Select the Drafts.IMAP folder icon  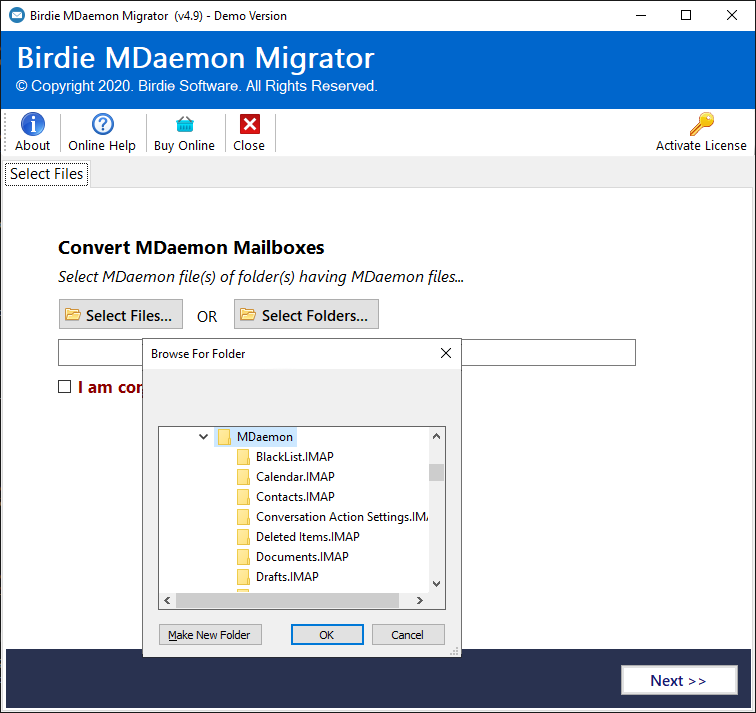click(x=243, y=577)
